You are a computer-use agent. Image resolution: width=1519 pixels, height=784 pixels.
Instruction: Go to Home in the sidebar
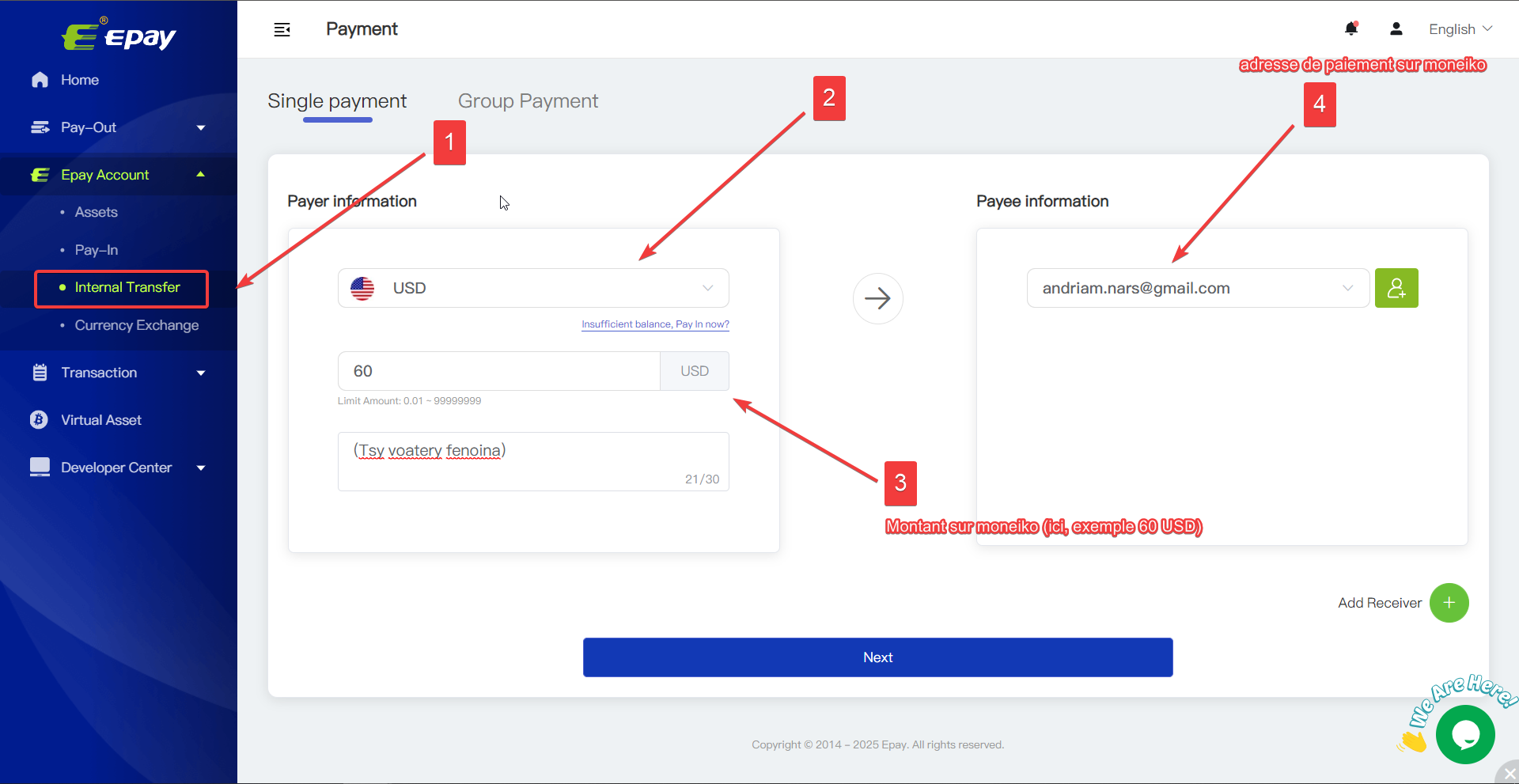[x=80, y=80]
